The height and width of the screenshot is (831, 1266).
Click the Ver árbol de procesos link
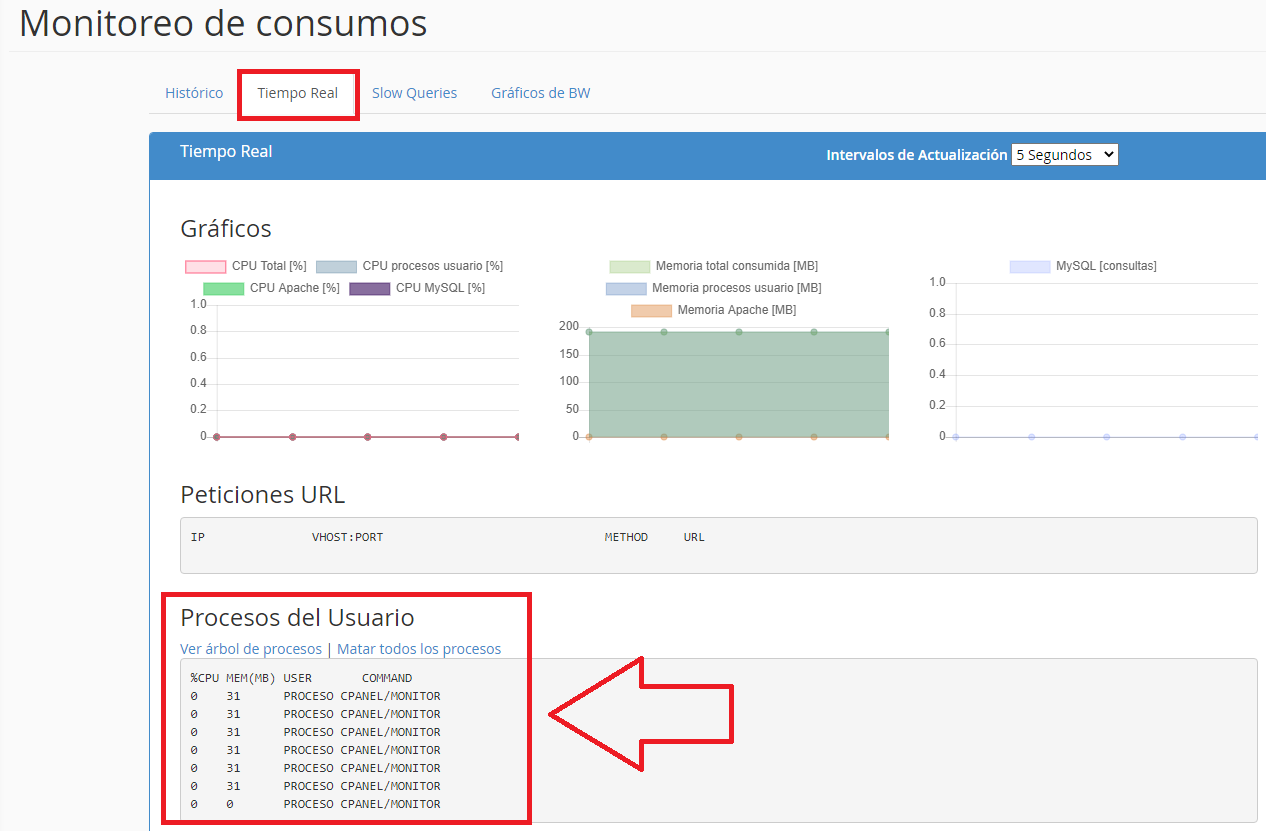(251, 649)
